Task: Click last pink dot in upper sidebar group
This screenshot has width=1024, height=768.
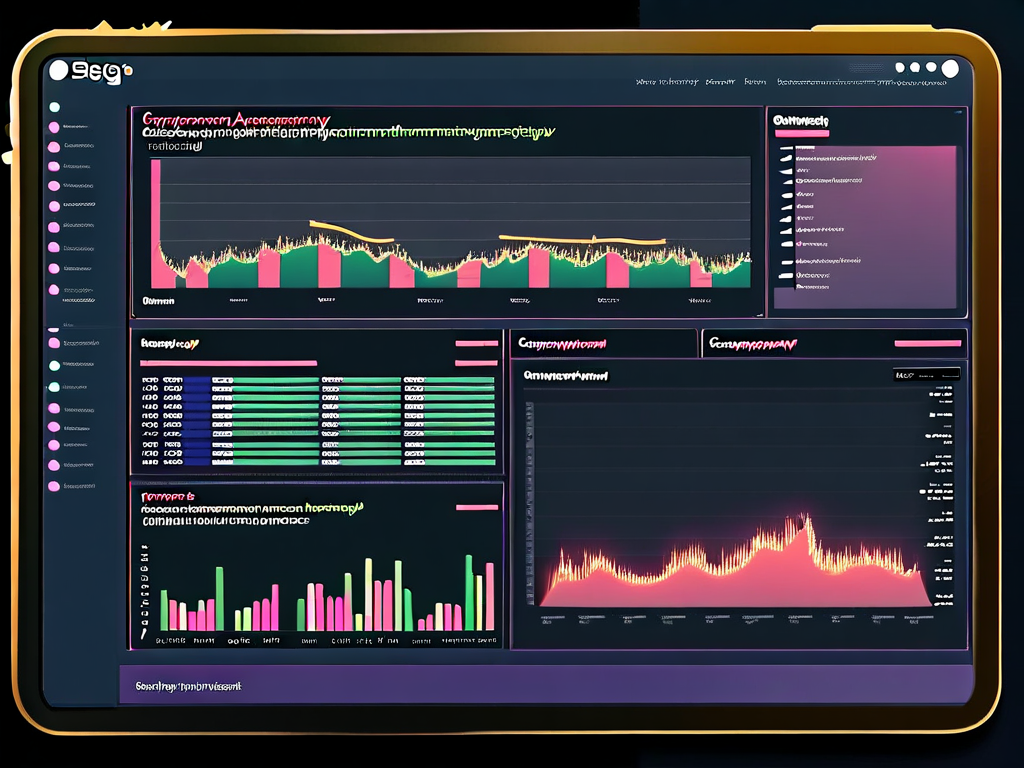Action: (x=54, y=291)
